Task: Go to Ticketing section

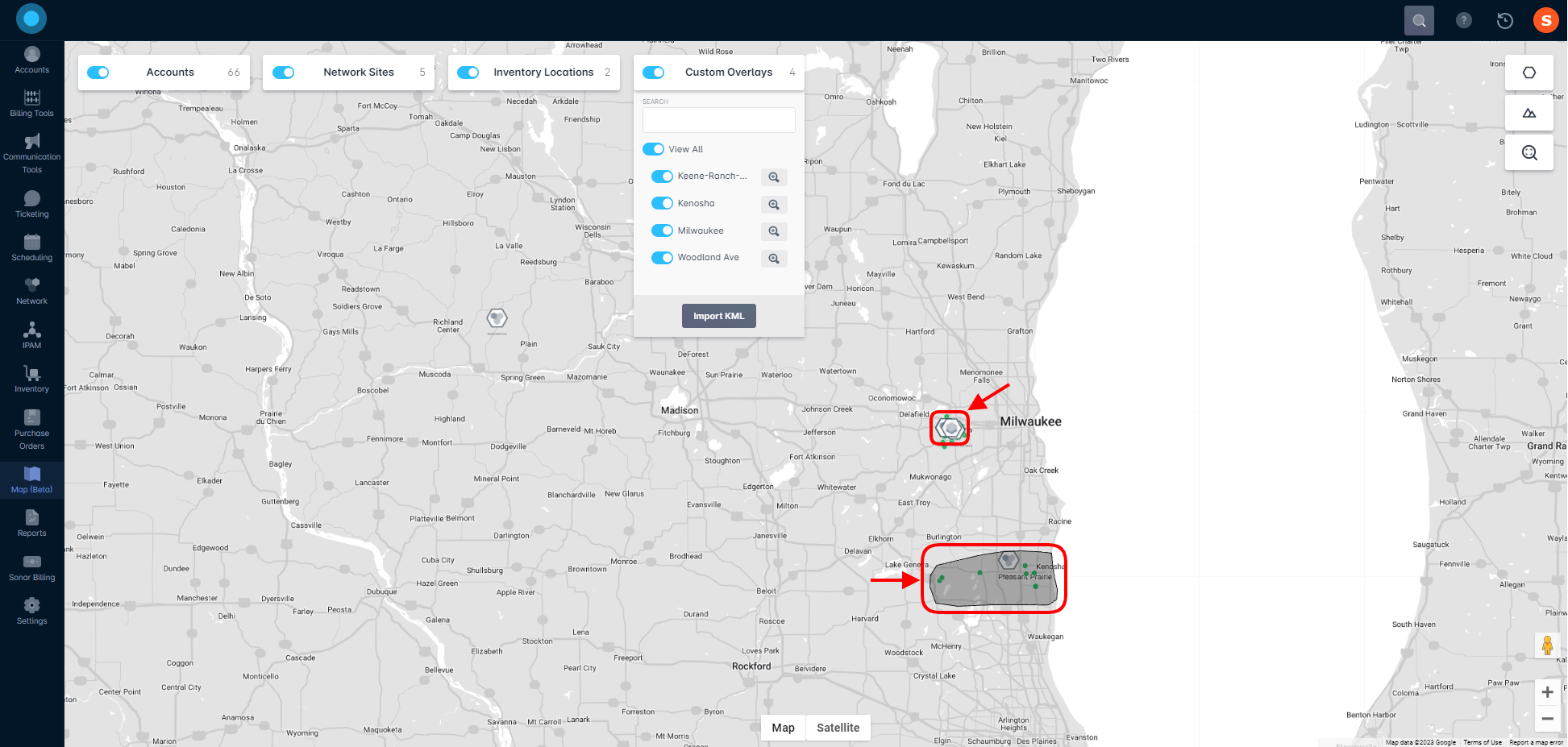Action: [31, 205]
